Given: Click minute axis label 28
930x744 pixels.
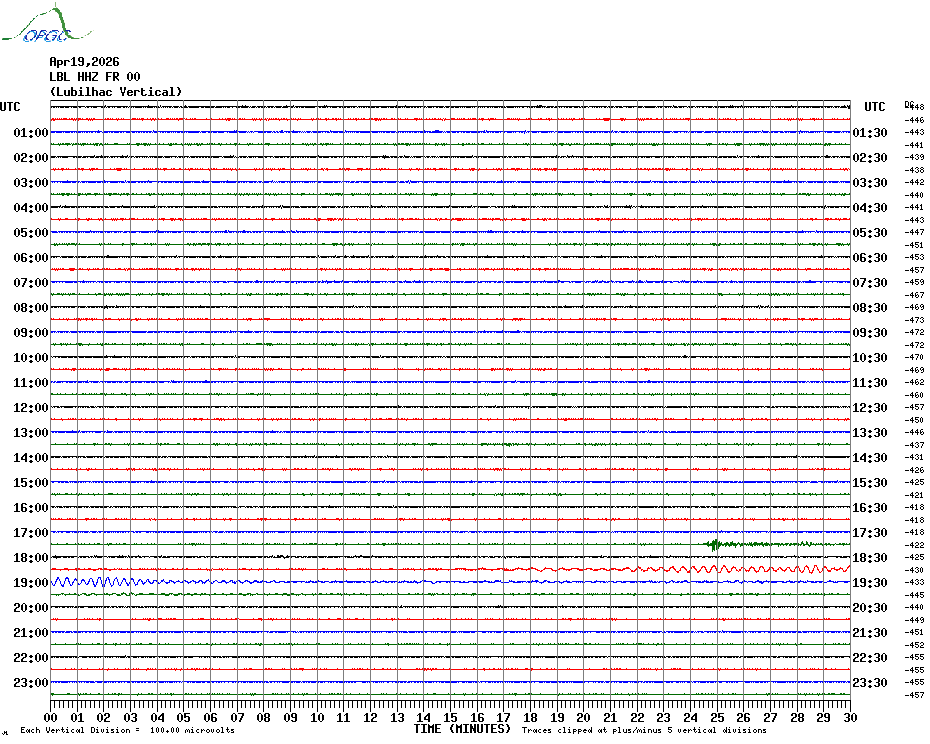Looking at the screenshot, I should click(x=797, y=717).
